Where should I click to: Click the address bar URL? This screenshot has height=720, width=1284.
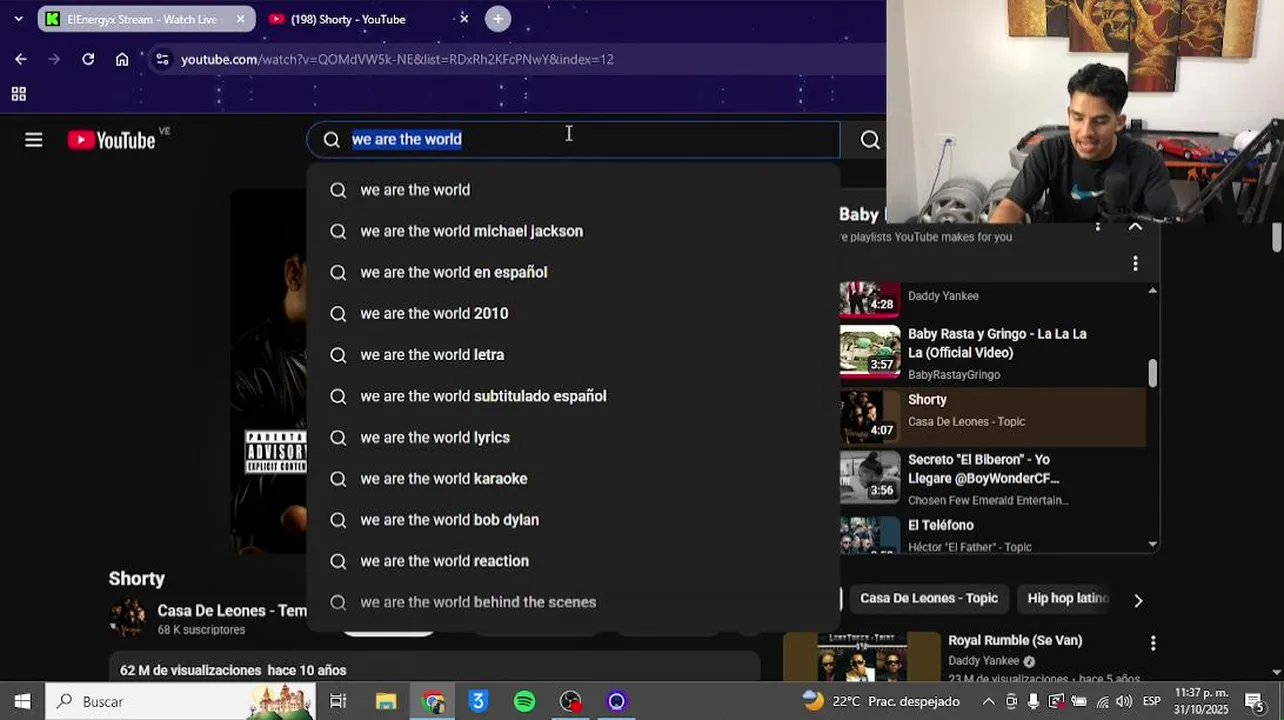[x=397, y=59]
